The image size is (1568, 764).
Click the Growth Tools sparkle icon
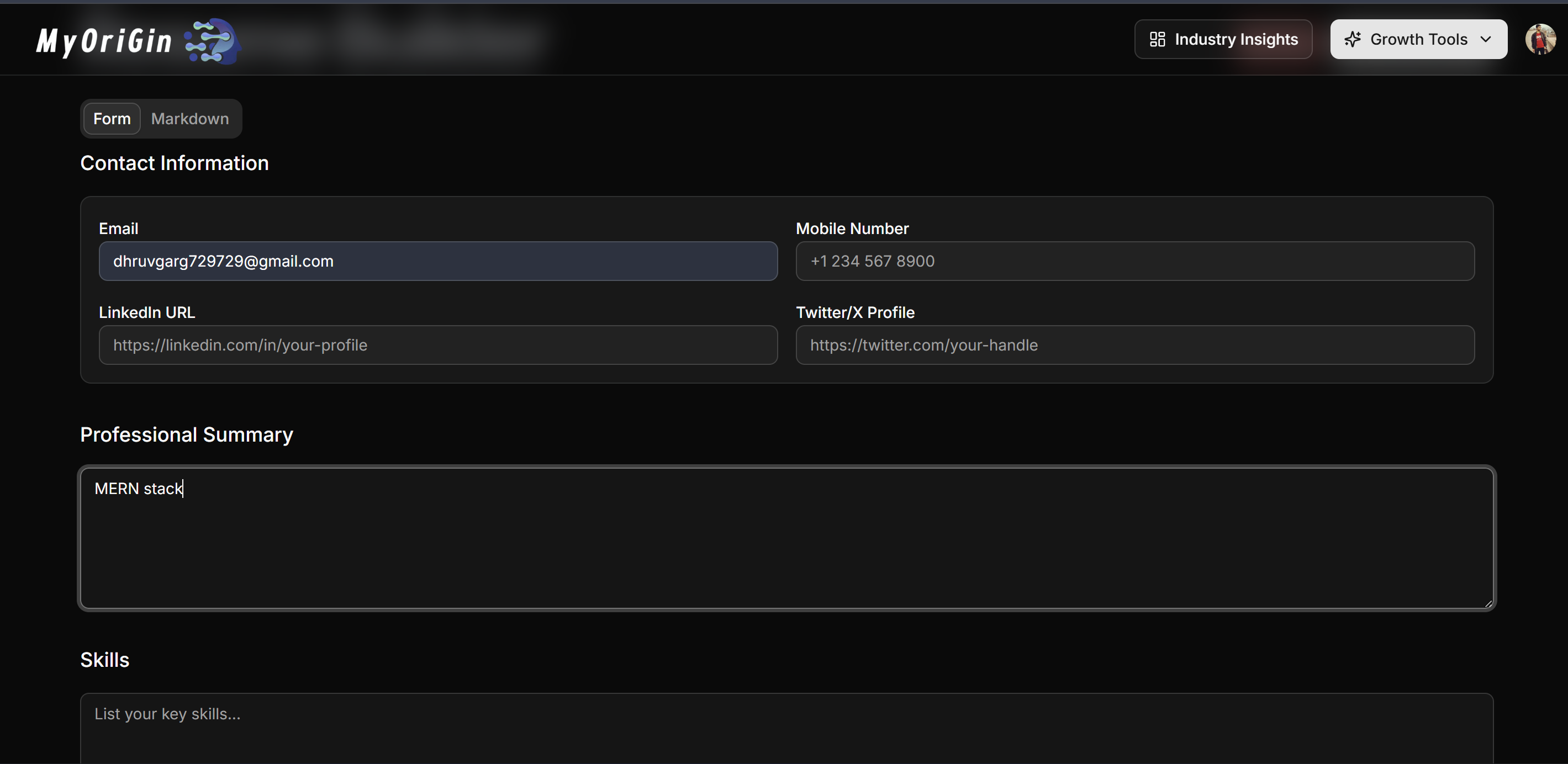click(x=1352, y=40)
